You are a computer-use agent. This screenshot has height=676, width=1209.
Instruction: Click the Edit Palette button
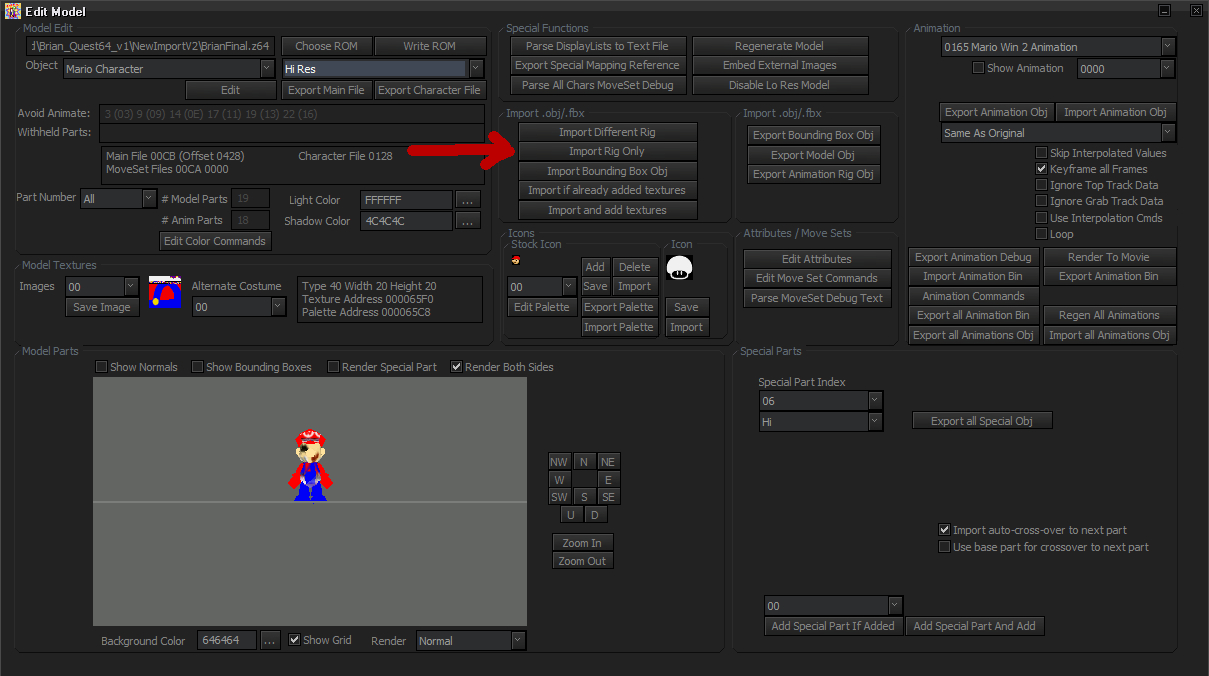click(x=541, y=307)
